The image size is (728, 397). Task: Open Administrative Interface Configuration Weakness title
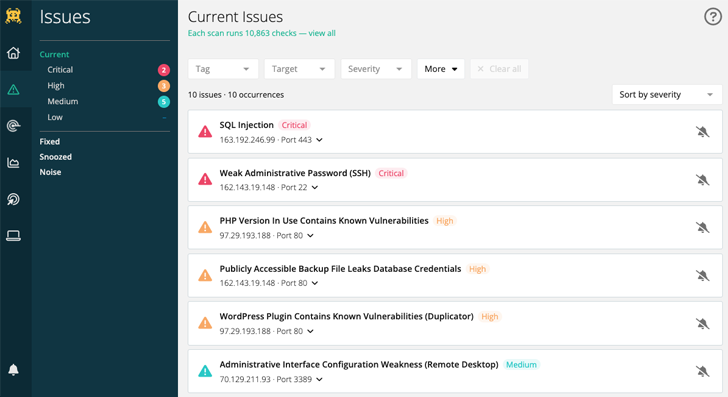[x=359, y=364]
